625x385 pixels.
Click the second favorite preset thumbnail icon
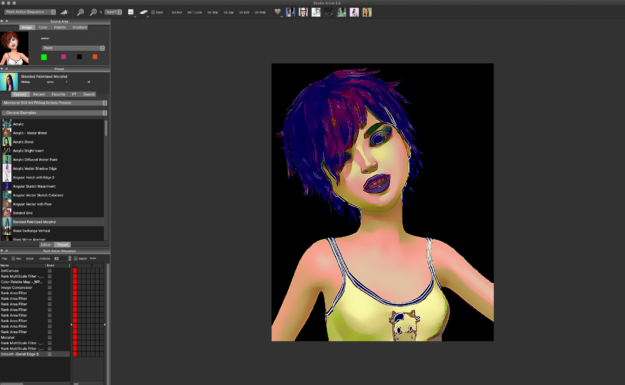(303, 12)
